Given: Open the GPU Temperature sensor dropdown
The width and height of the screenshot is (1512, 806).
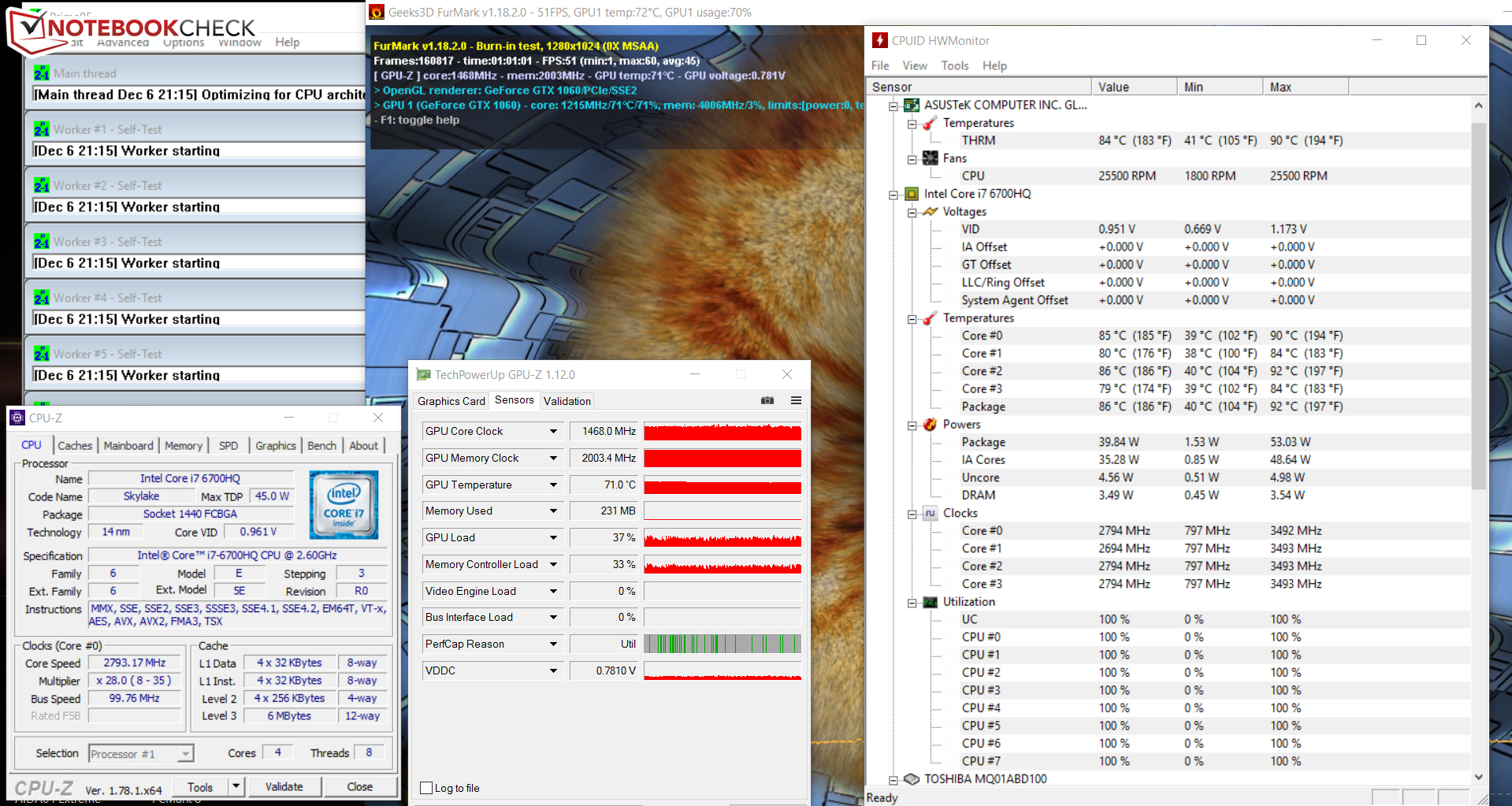Looking at the screenshot, I should [553, 485].
